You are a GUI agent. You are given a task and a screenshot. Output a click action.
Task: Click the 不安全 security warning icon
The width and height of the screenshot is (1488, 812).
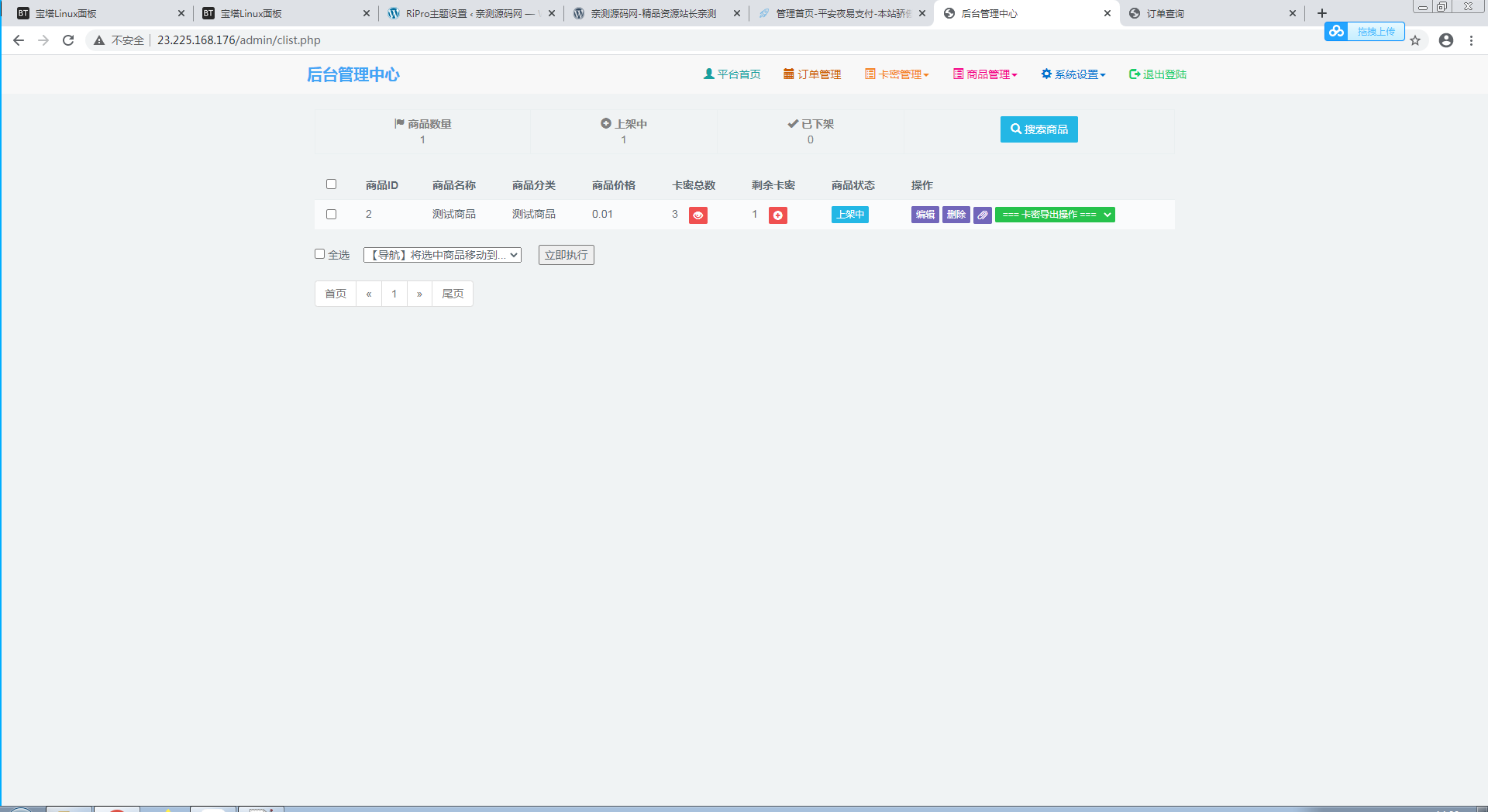pos(99,40)
